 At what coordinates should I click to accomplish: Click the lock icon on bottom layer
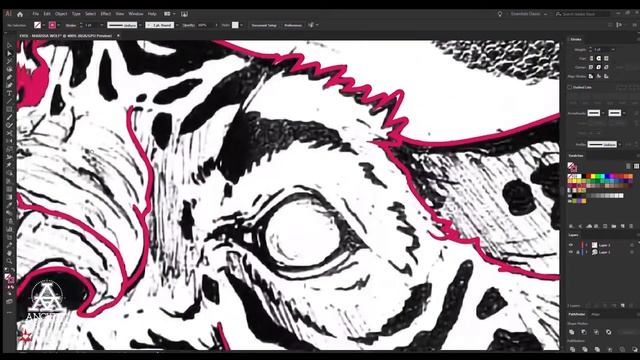(578, 252)
